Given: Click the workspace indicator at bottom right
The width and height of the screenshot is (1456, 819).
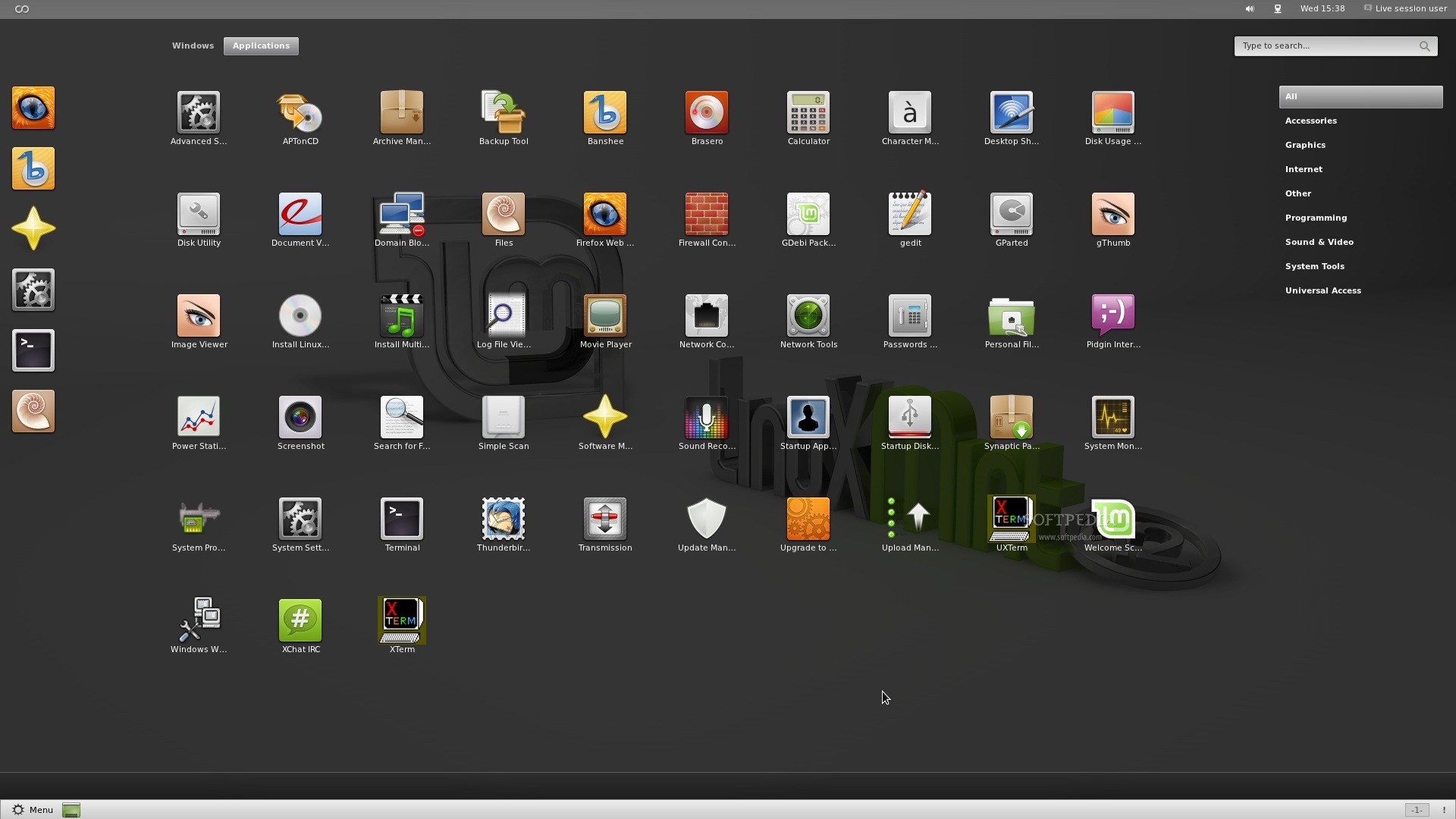Looking at the screenshot, I should [1417, 809].
